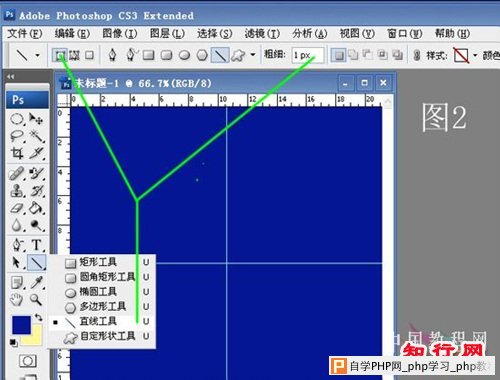500x380 pixels.
Task: Select the Move tool
Action: [36, 119]
